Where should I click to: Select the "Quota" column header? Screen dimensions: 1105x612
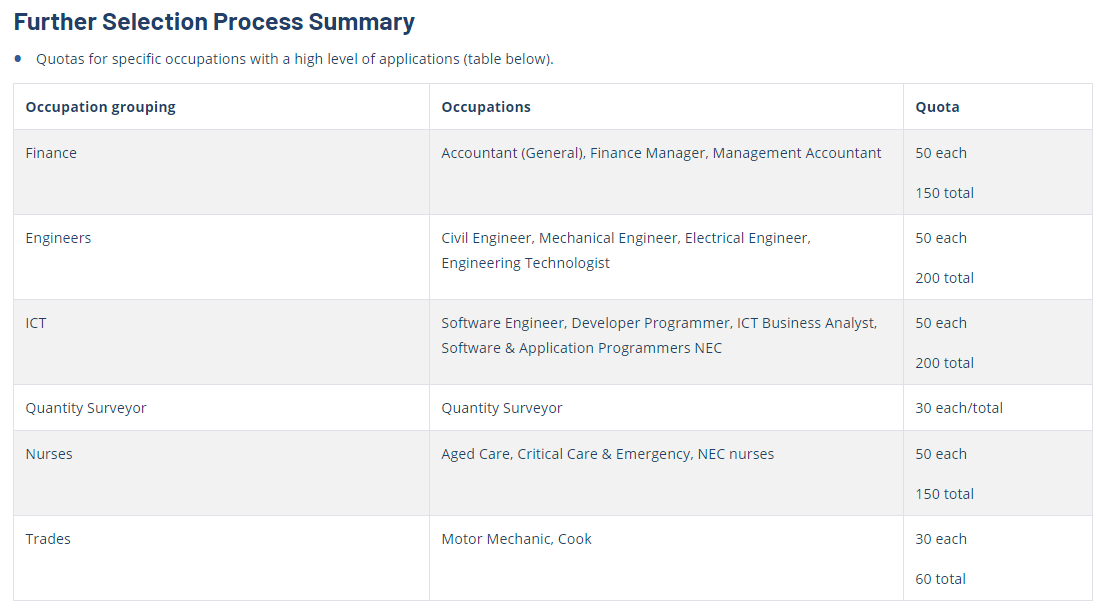click(937, 107)
